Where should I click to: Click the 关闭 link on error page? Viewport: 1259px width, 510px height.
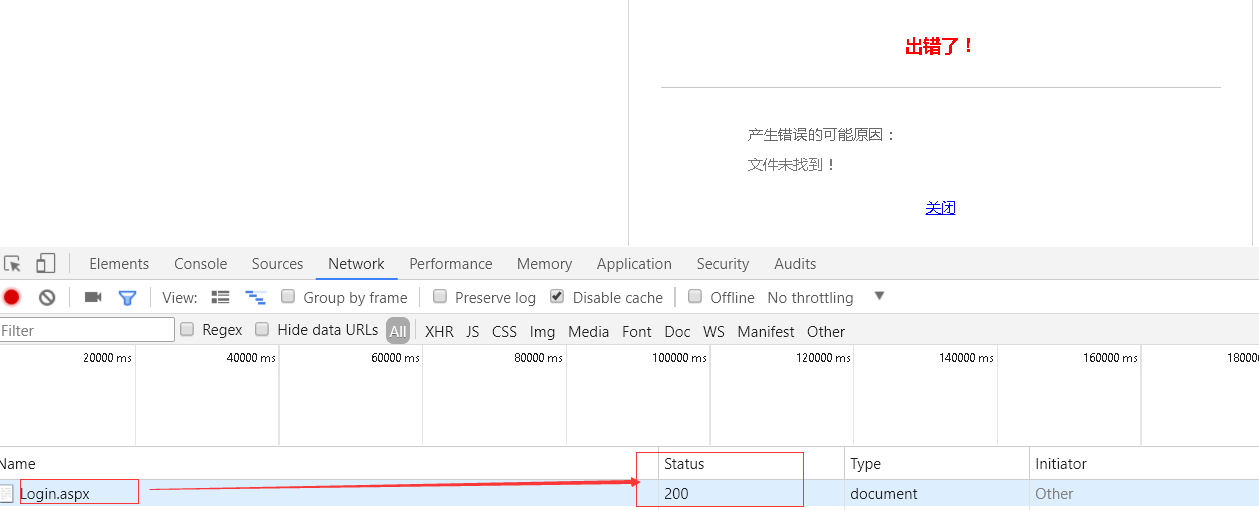(940, 208)
